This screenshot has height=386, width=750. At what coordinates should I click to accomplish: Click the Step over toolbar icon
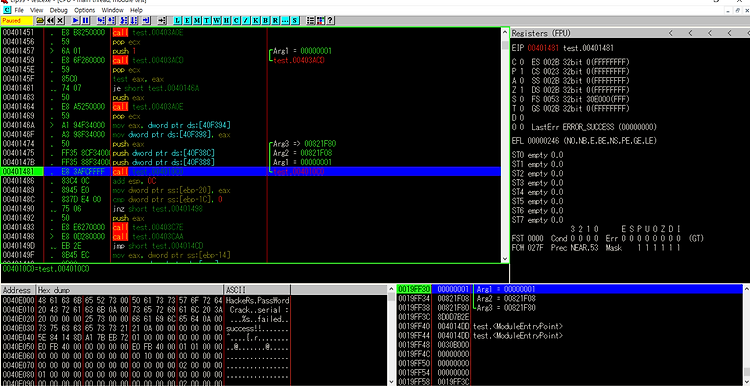click(111, 21)
